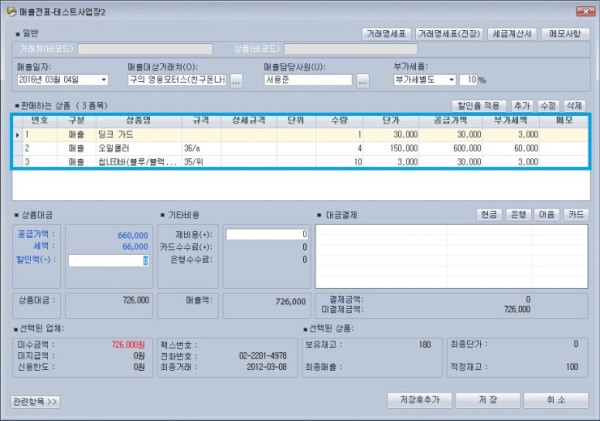Click the 상품명 column header
This screenshot has width=600, height=421.
pos(139,121)
